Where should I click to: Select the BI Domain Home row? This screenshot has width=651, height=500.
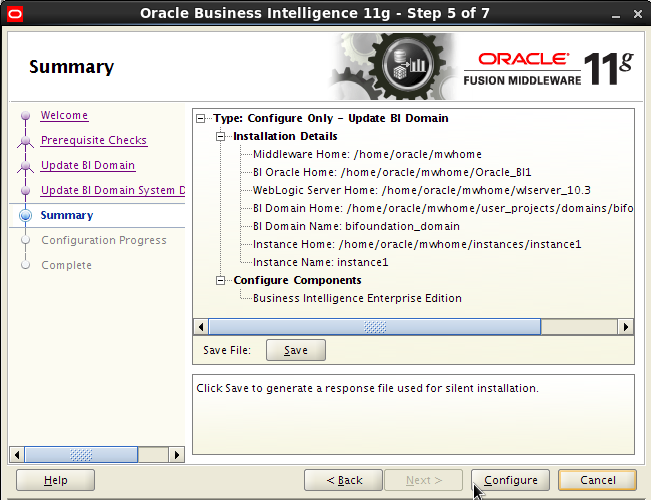click(443, 208)
